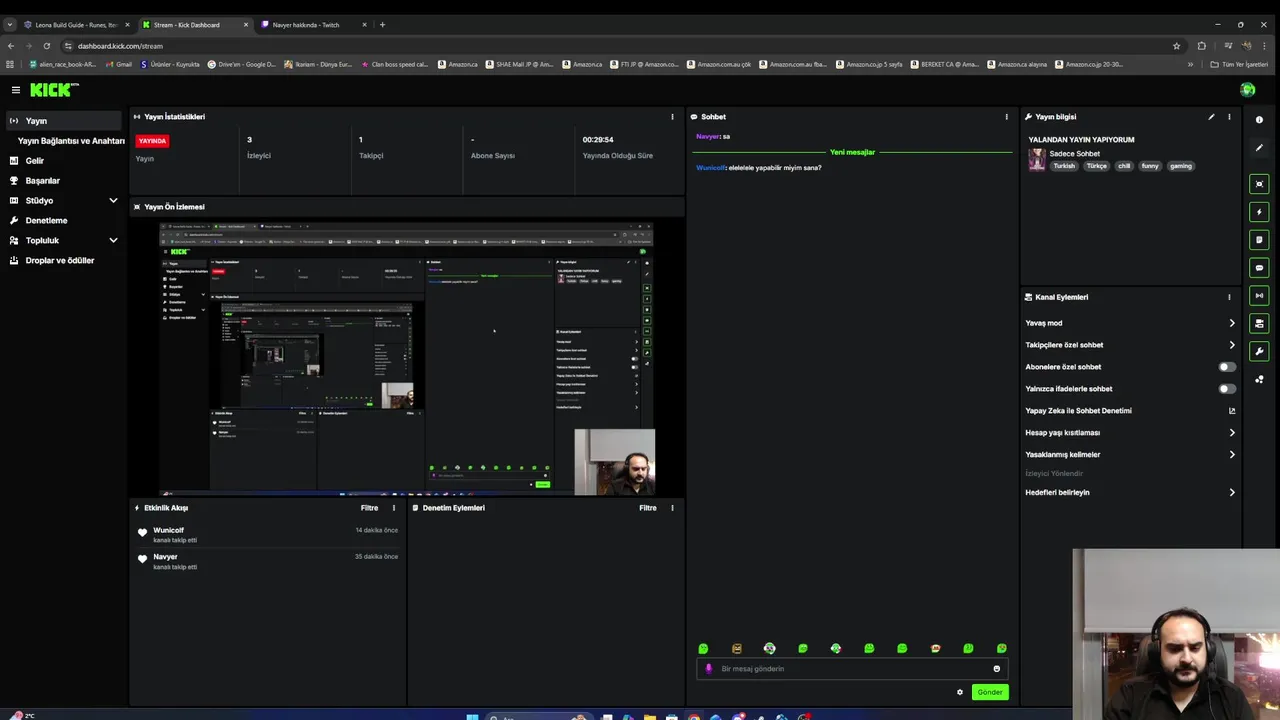Open Hedefleri belirleyin options arrow
The height and width of the screenshot is (720, 1280).
(1231, 493)
